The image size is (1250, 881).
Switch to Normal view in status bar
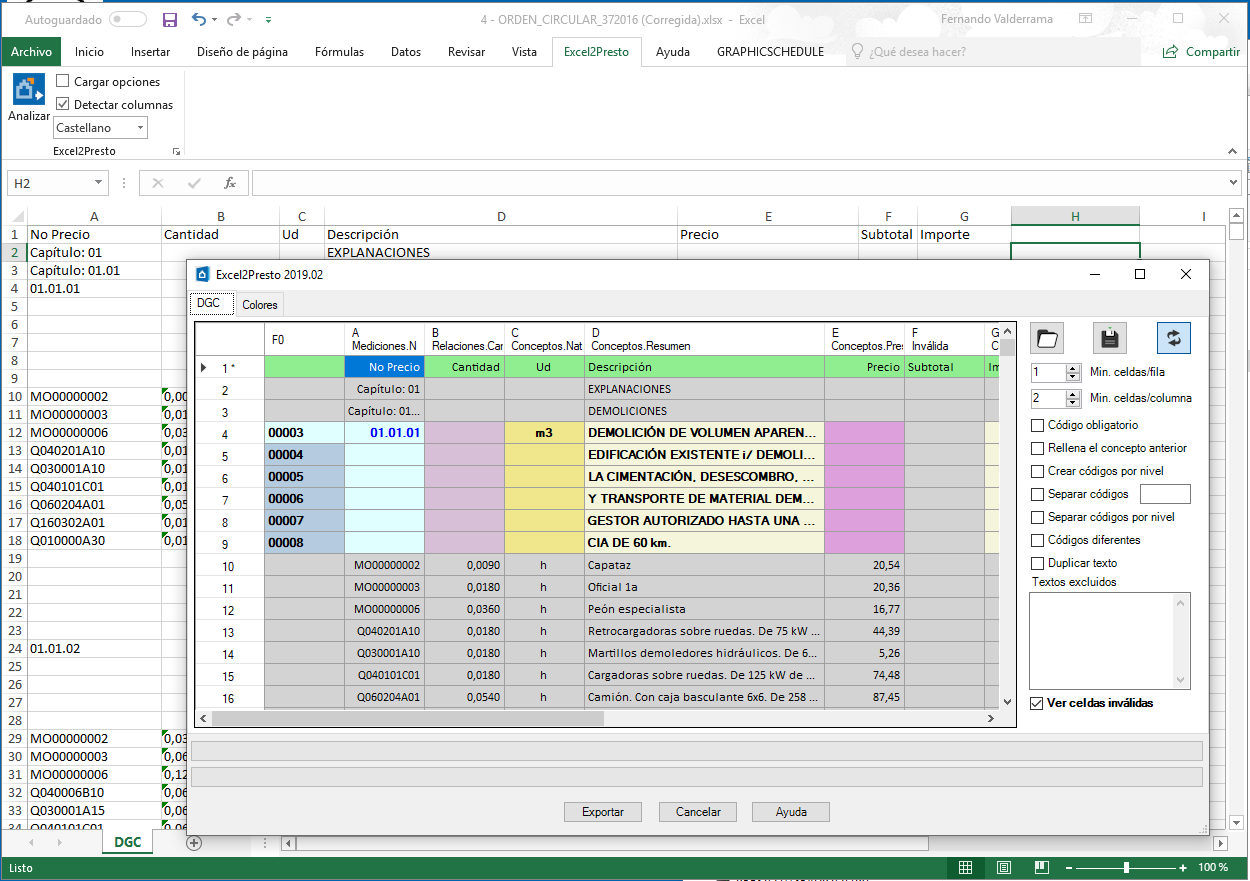pyautogui.click(x=965, y=867)
